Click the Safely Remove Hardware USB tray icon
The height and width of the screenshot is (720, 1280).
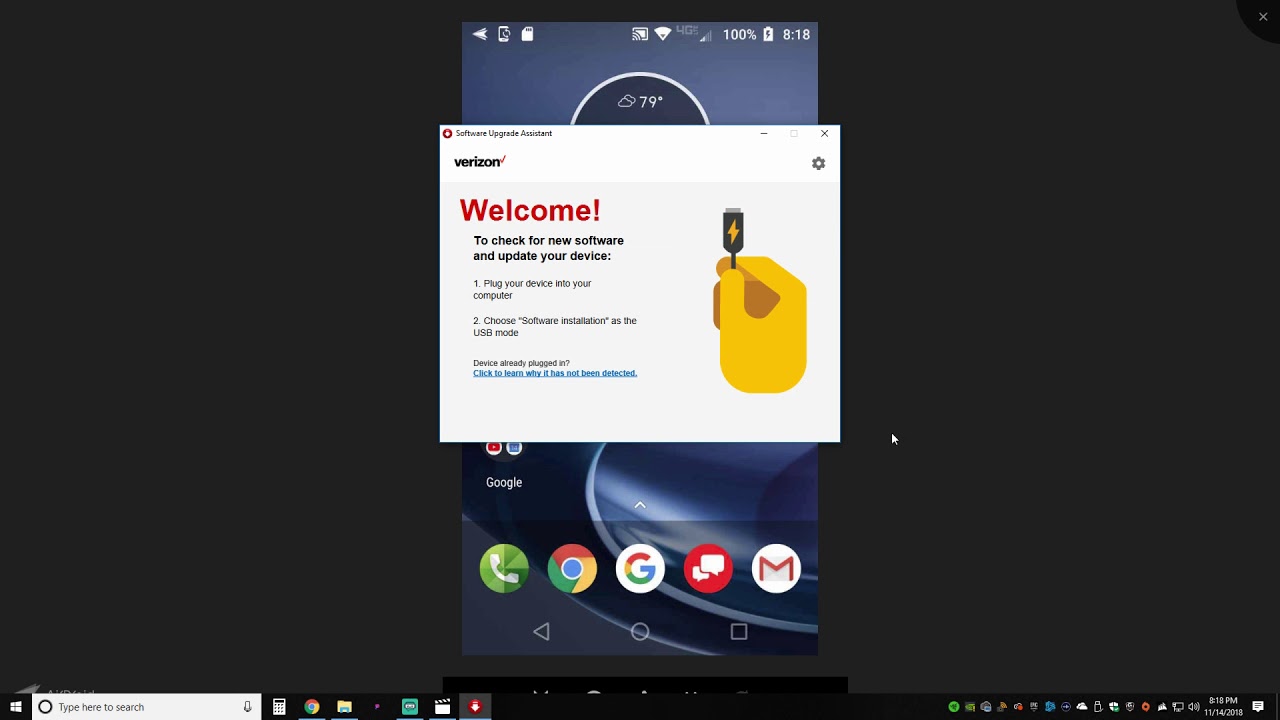[1098, 707]
